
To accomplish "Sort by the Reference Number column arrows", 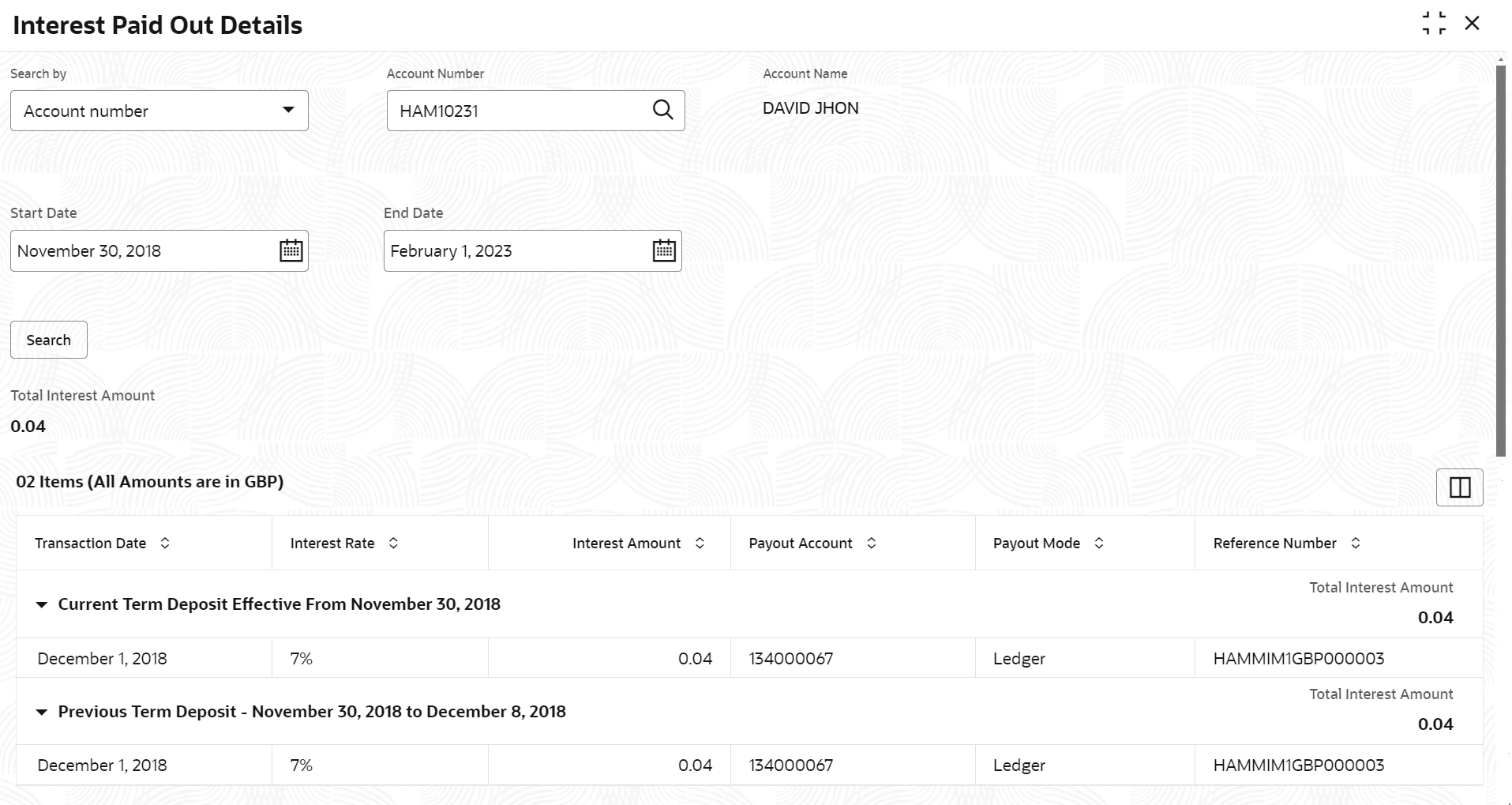I will (x=1356, y=543).
